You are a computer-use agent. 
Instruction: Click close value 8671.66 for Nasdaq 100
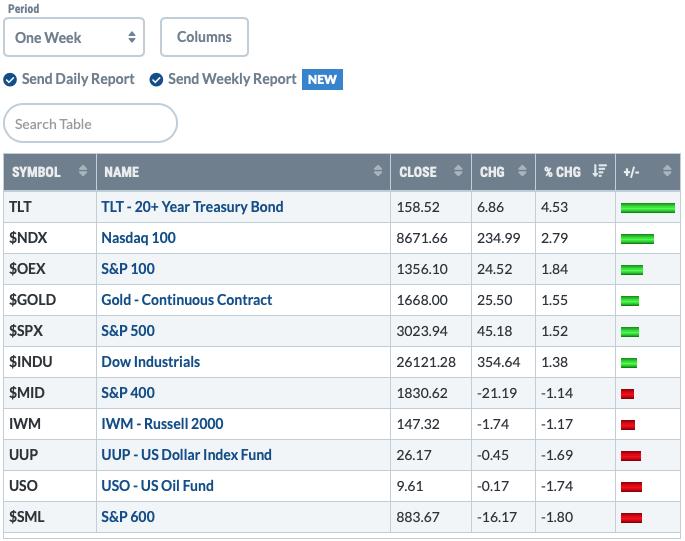pos(422,238)
